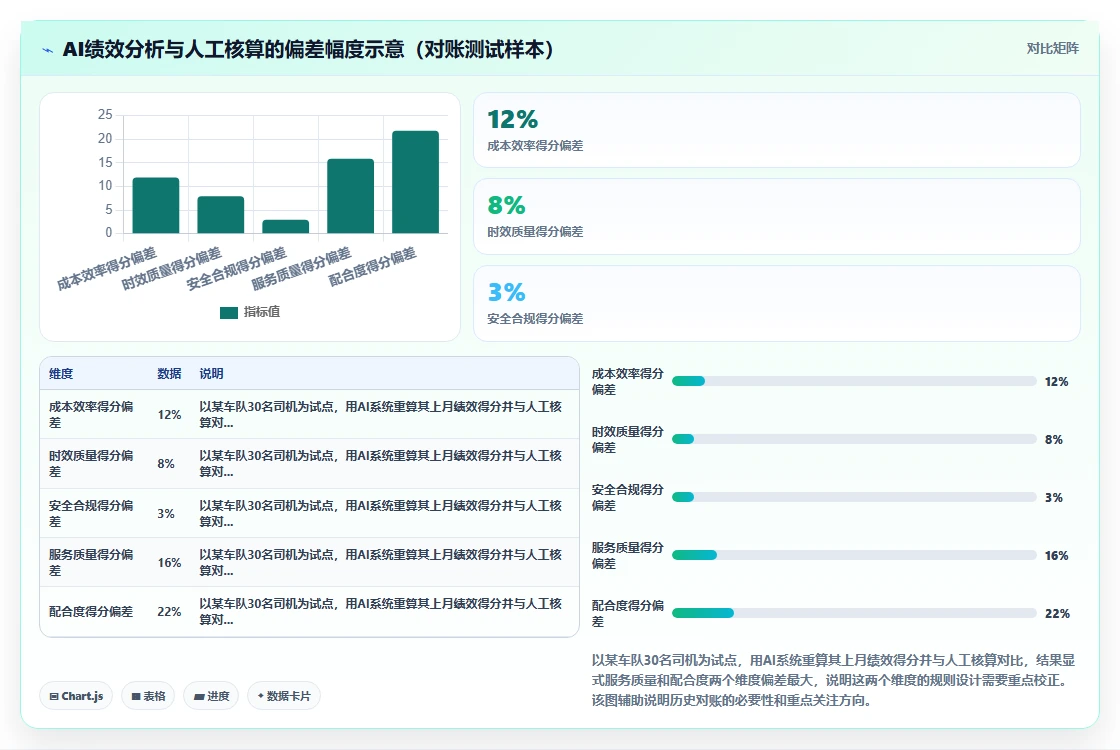
Task: Click the description text in the 22% table row
Action: (381, 612)
